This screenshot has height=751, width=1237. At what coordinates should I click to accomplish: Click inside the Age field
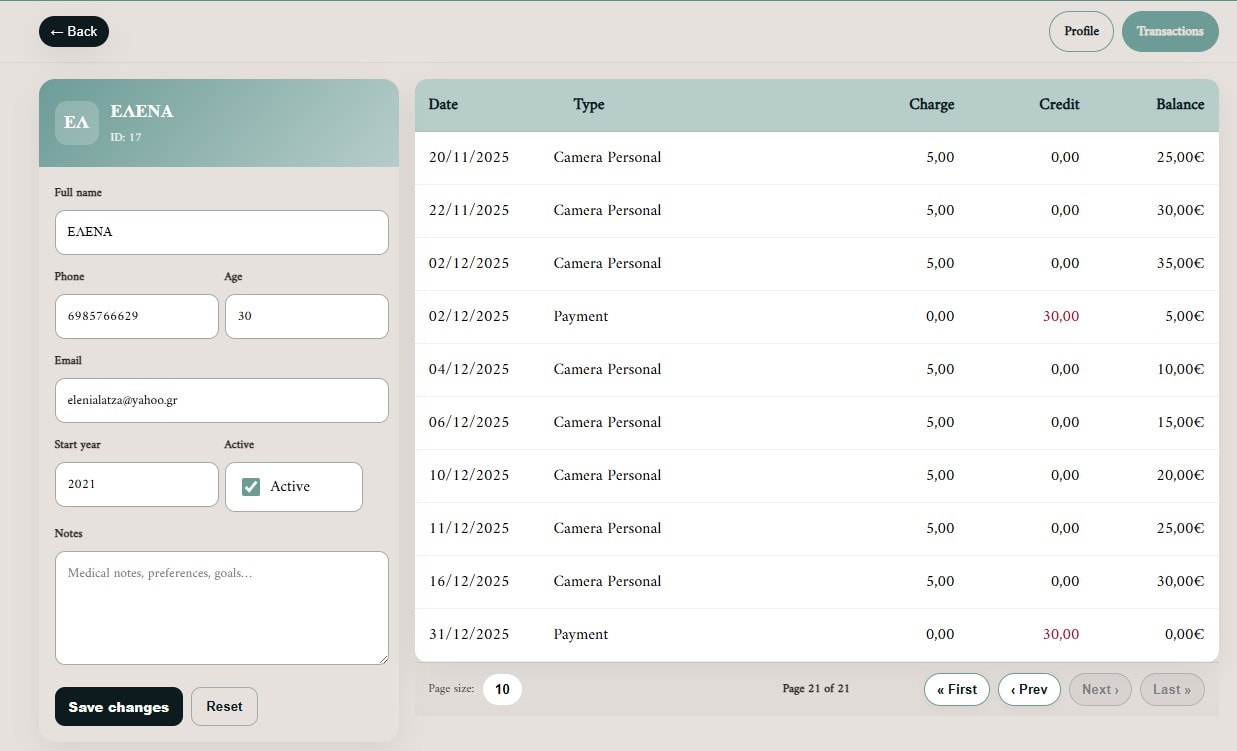(x=306, y=315)
